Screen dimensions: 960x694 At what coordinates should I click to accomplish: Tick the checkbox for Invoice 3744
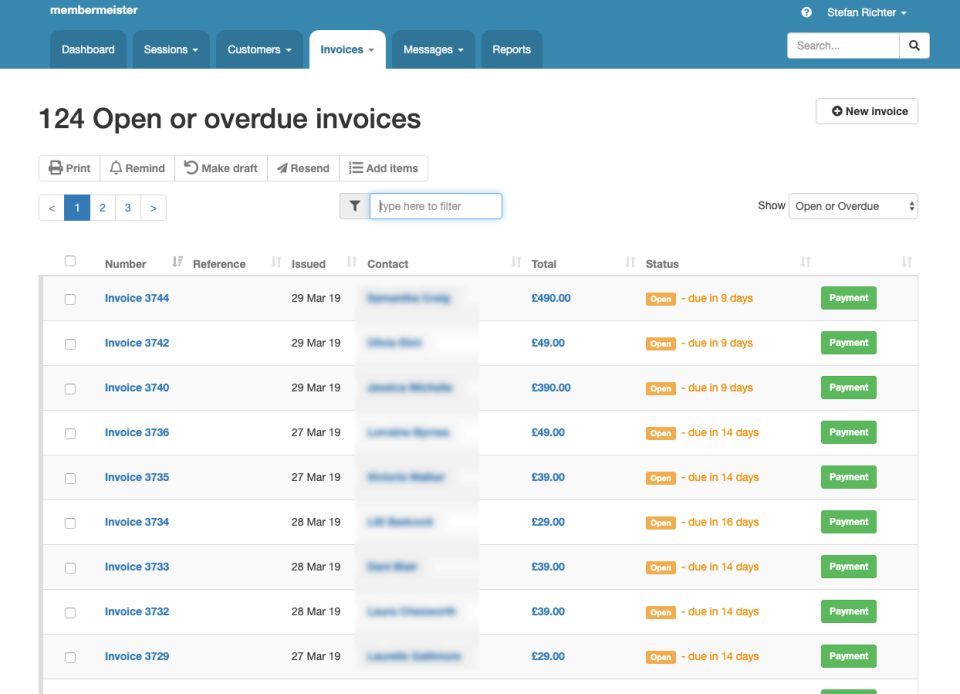70,299
